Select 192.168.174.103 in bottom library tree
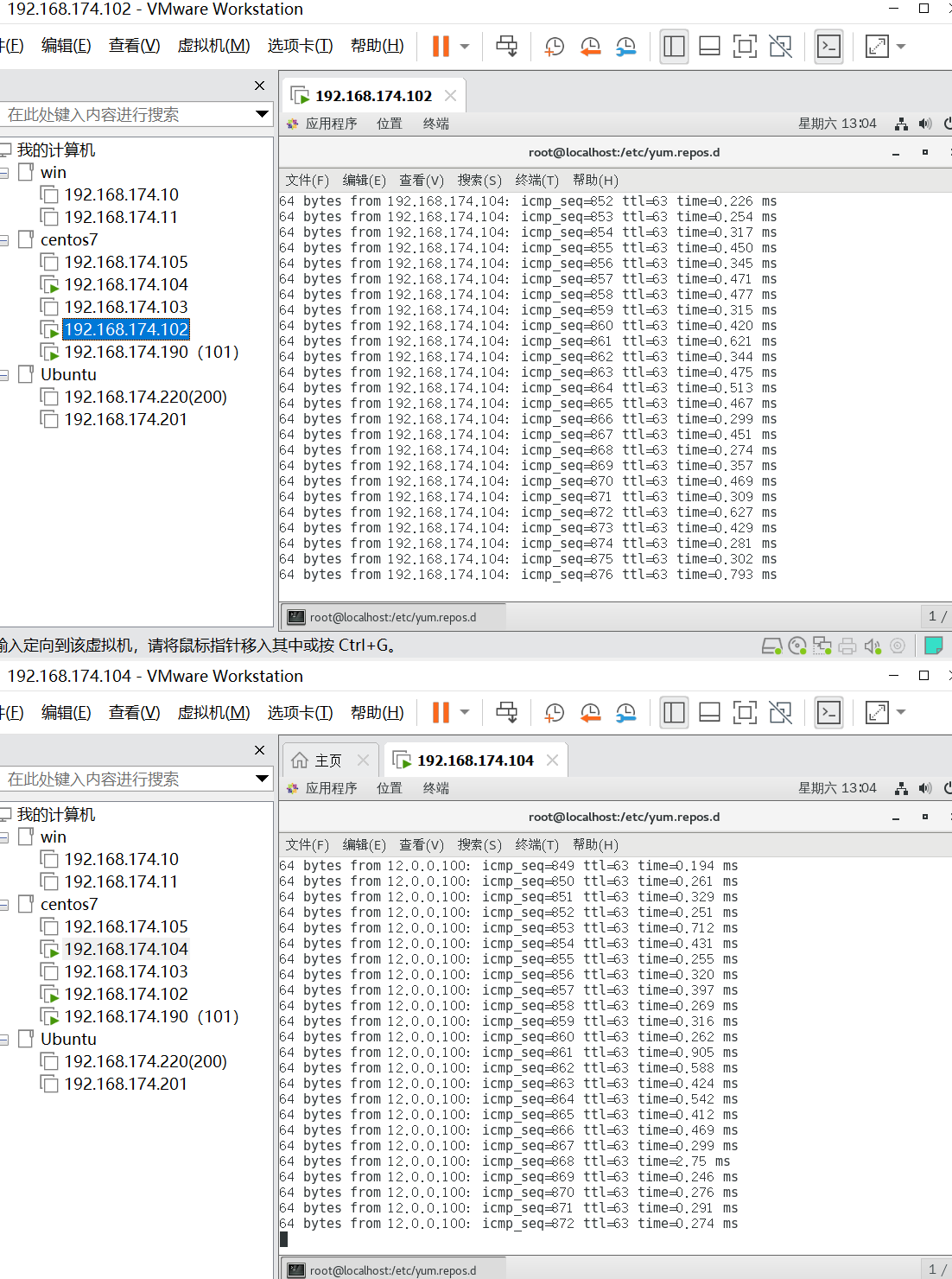The image size is (952, 1279). point(125,971)
